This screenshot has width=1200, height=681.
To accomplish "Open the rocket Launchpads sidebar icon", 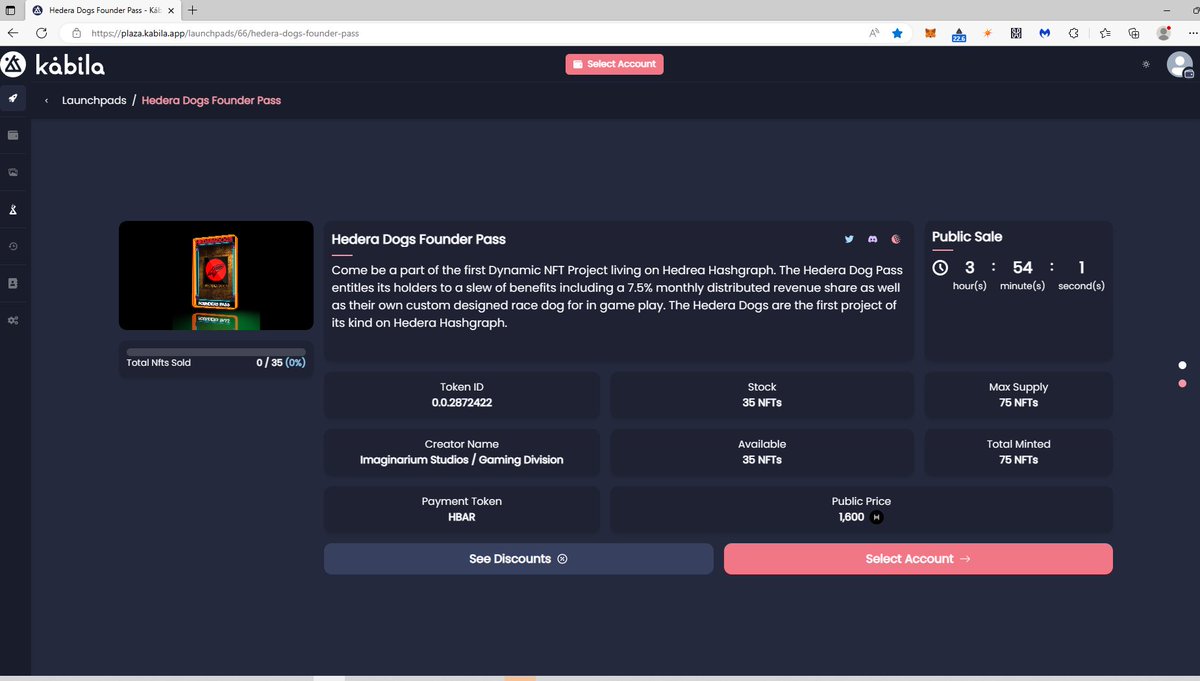I will point(14,99).
